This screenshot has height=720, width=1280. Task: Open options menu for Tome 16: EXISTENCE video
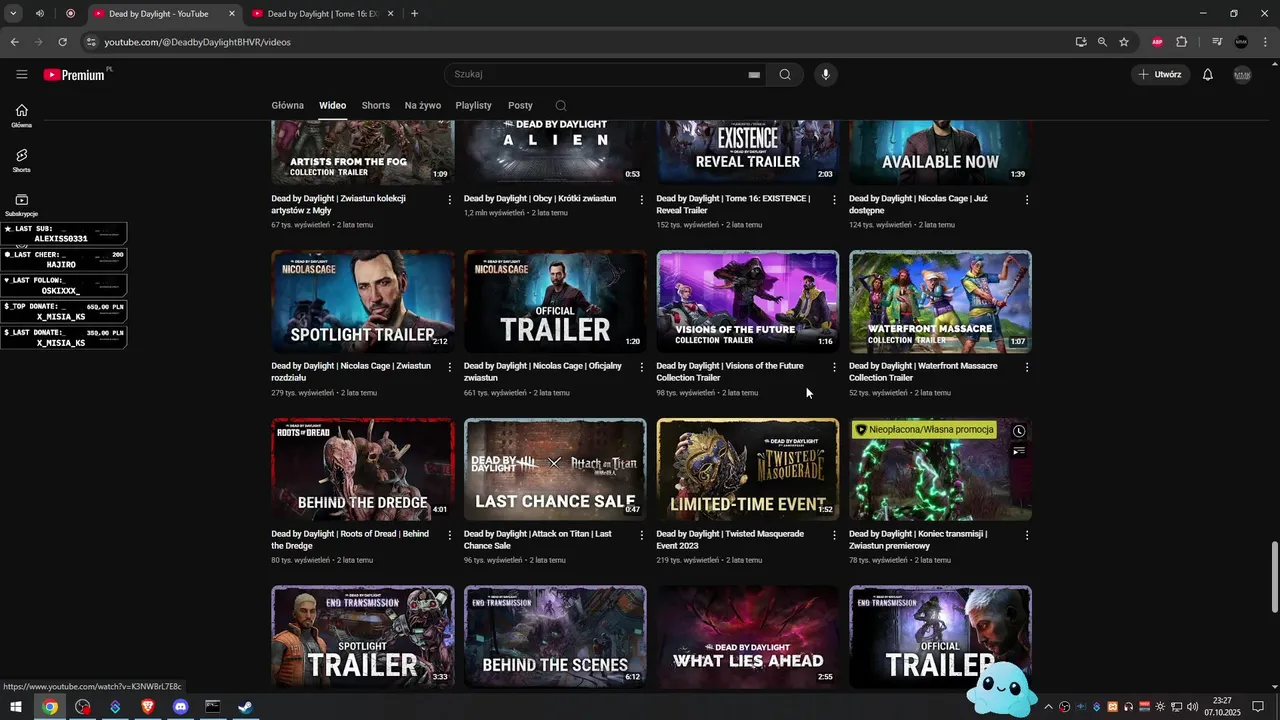(834, 200)
